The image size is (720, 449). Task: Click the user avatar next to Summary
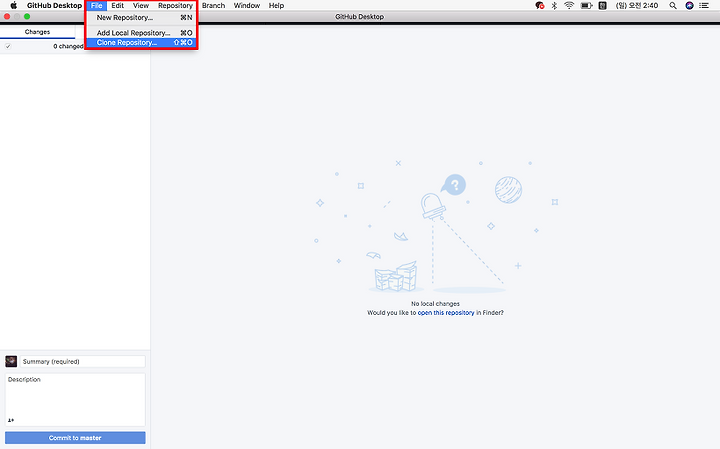pos(11,362)
